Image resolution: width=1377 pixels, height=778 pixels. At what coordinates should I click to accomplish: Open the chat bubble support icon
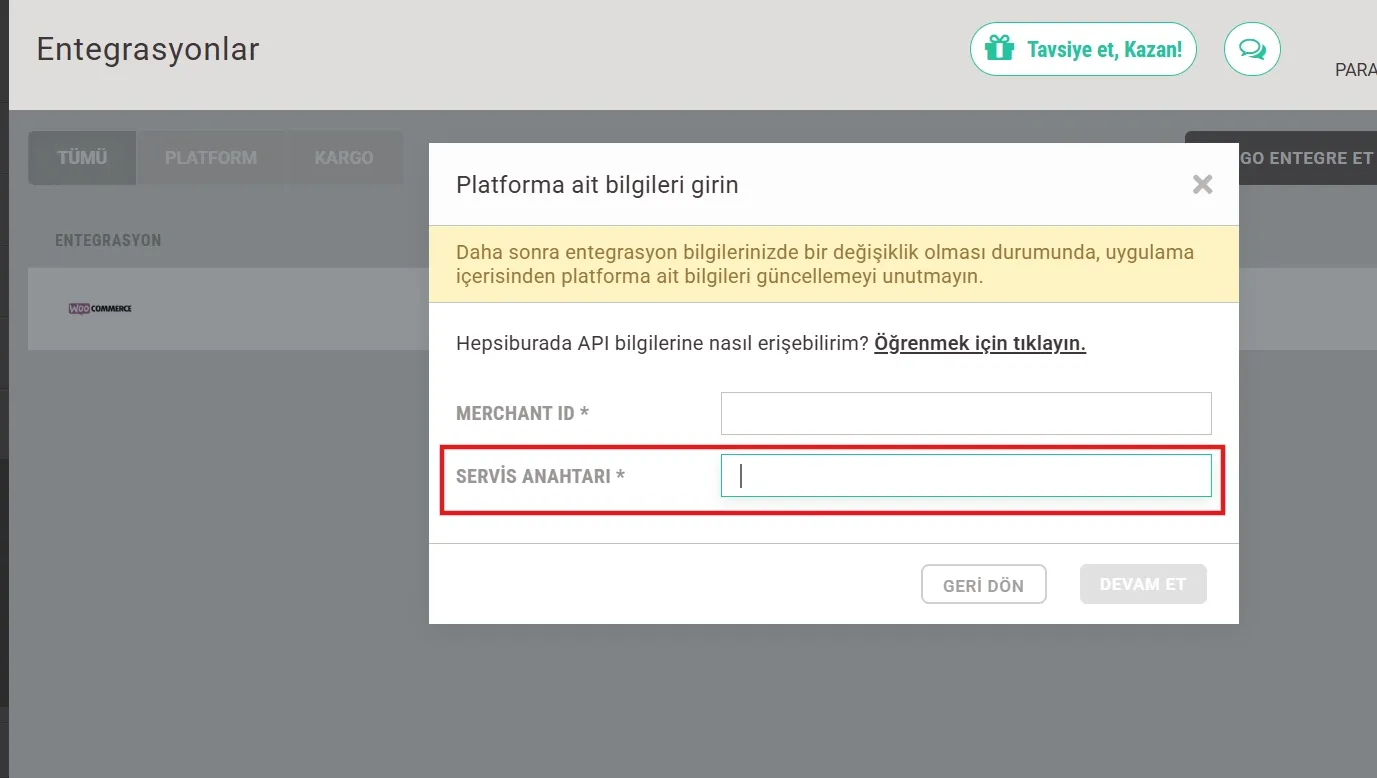point(1252,49)
